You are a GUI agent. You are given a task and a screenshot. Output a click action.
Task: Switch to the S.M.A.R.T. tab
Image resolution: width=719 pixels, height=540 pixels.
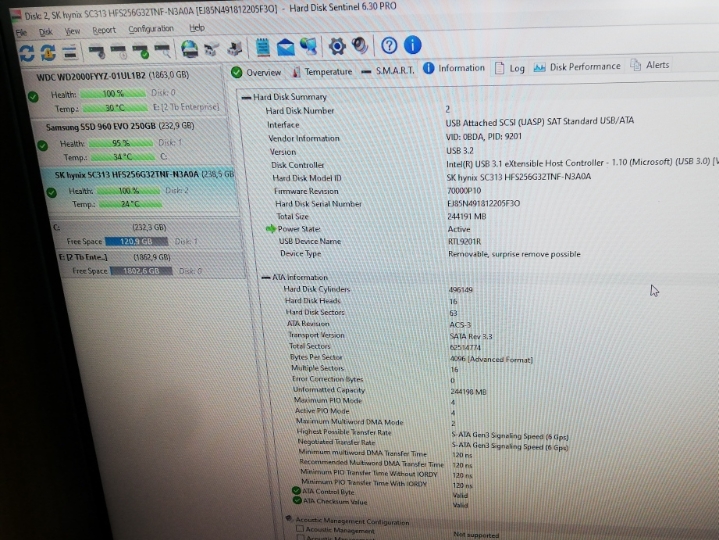point(387,71)
